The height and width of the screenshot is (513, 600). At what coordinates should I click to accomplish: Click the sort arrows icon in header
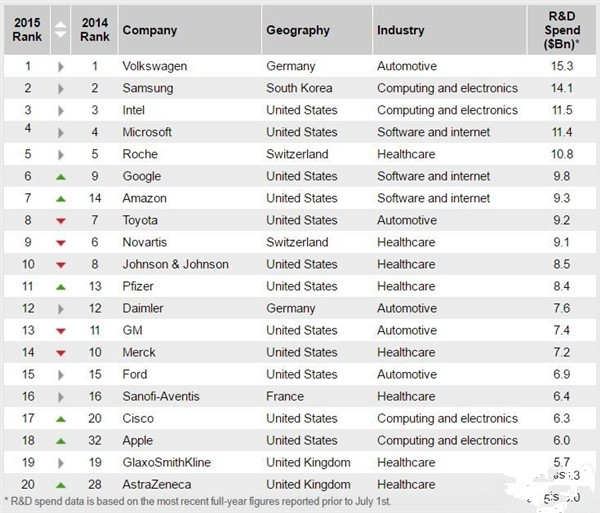[x=60, y=30]
